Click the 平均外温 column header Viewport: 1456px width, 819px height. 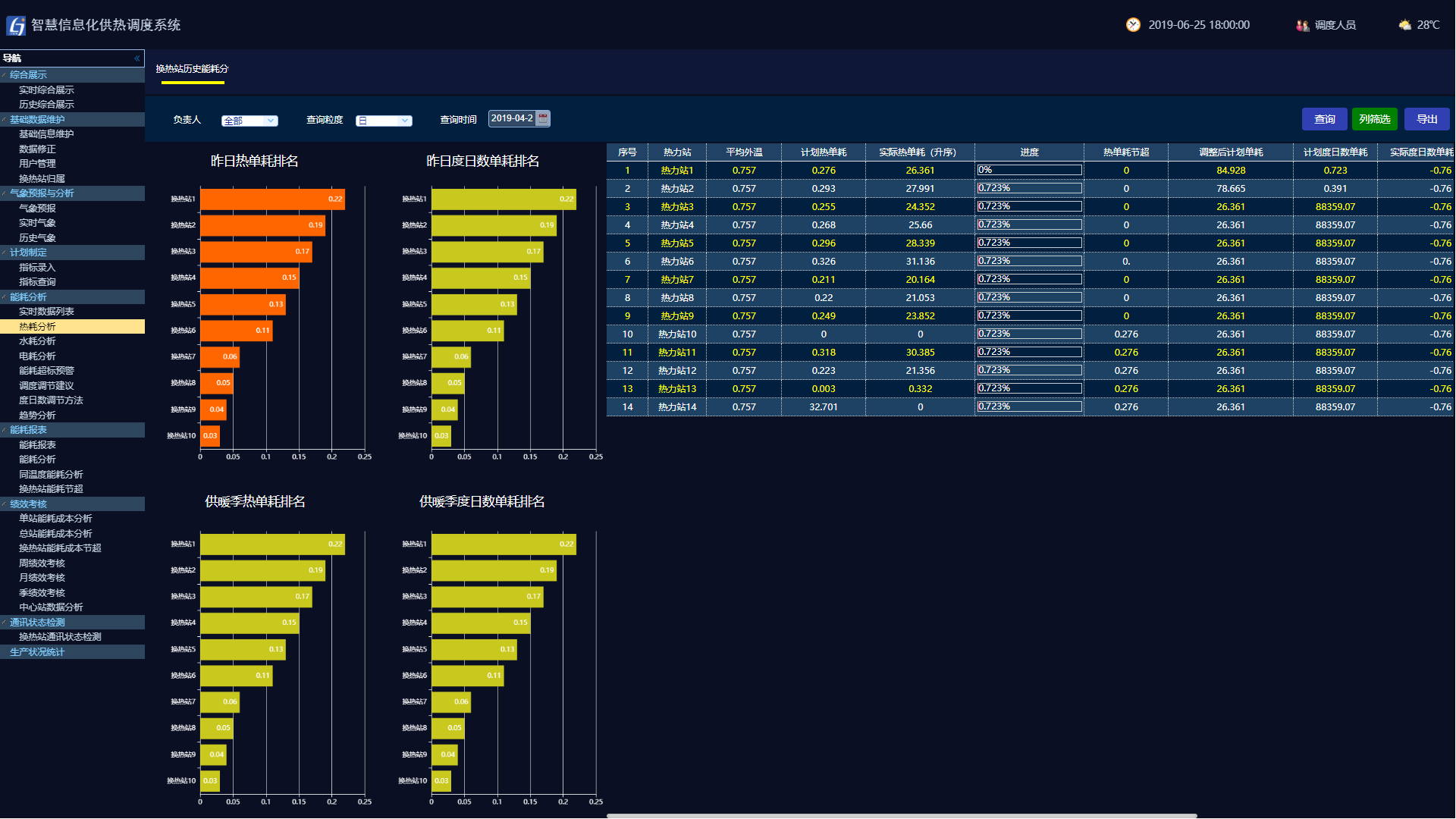point(744,152)
